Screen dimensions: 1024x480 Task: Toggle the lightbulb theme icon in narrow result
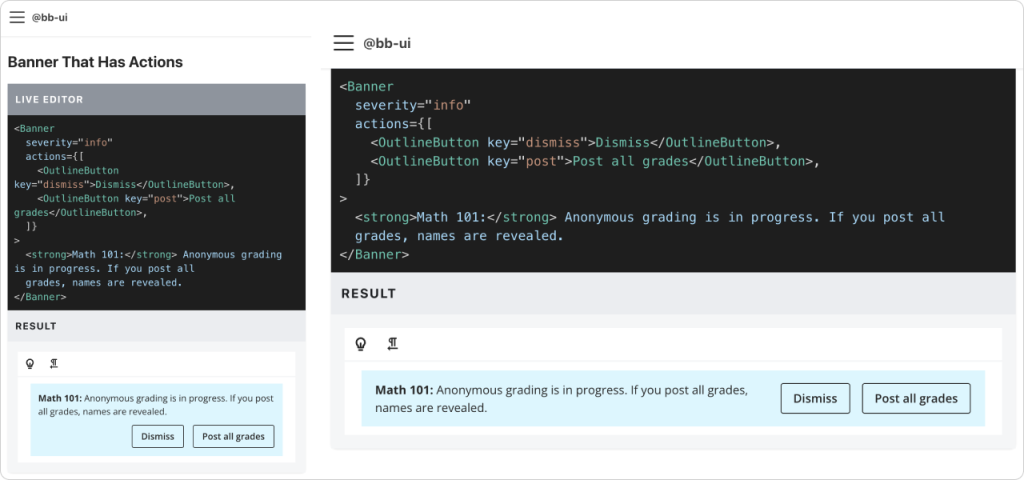point(29,364)
